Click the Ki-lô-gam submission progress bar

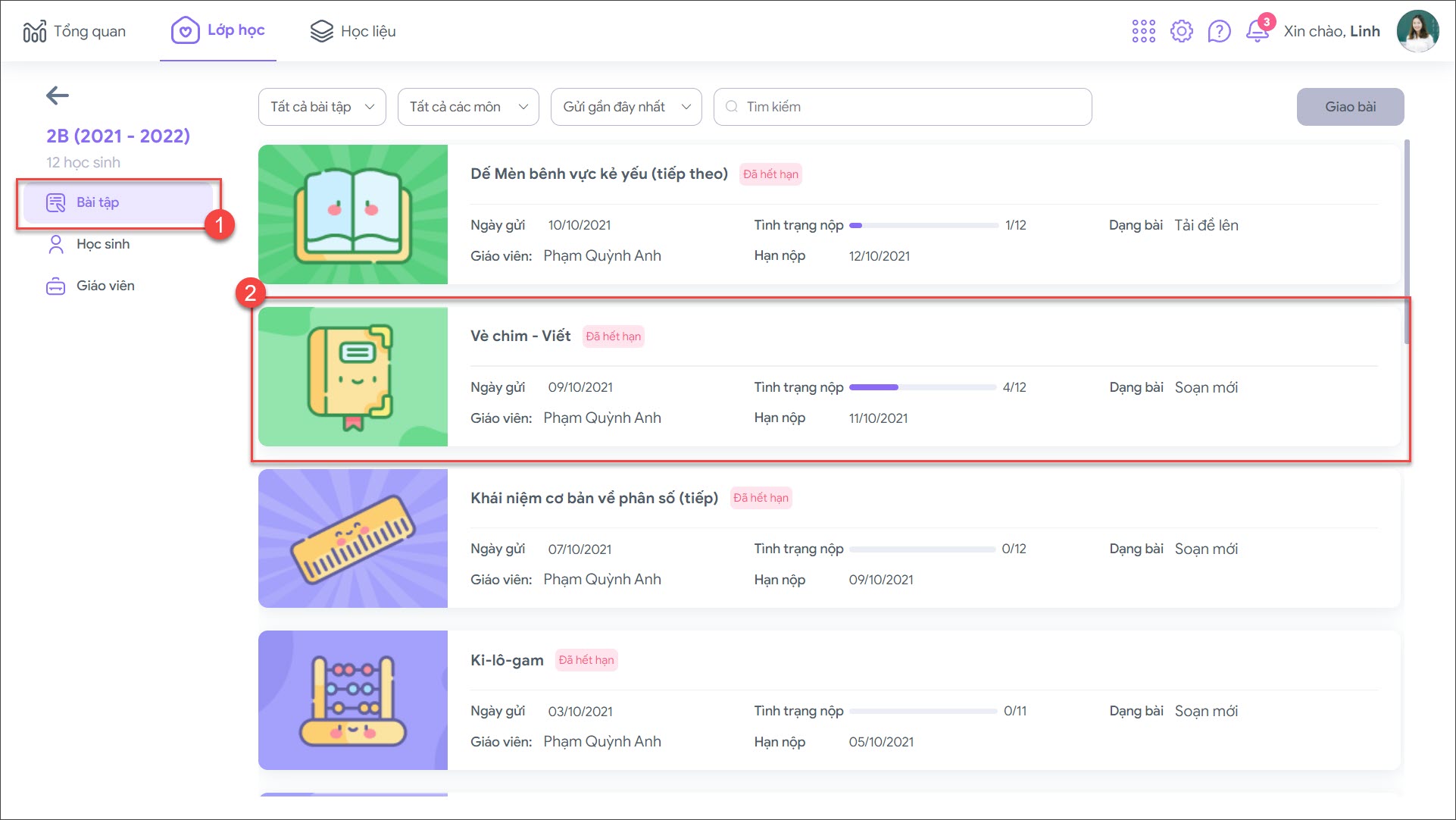click(922, 711)
